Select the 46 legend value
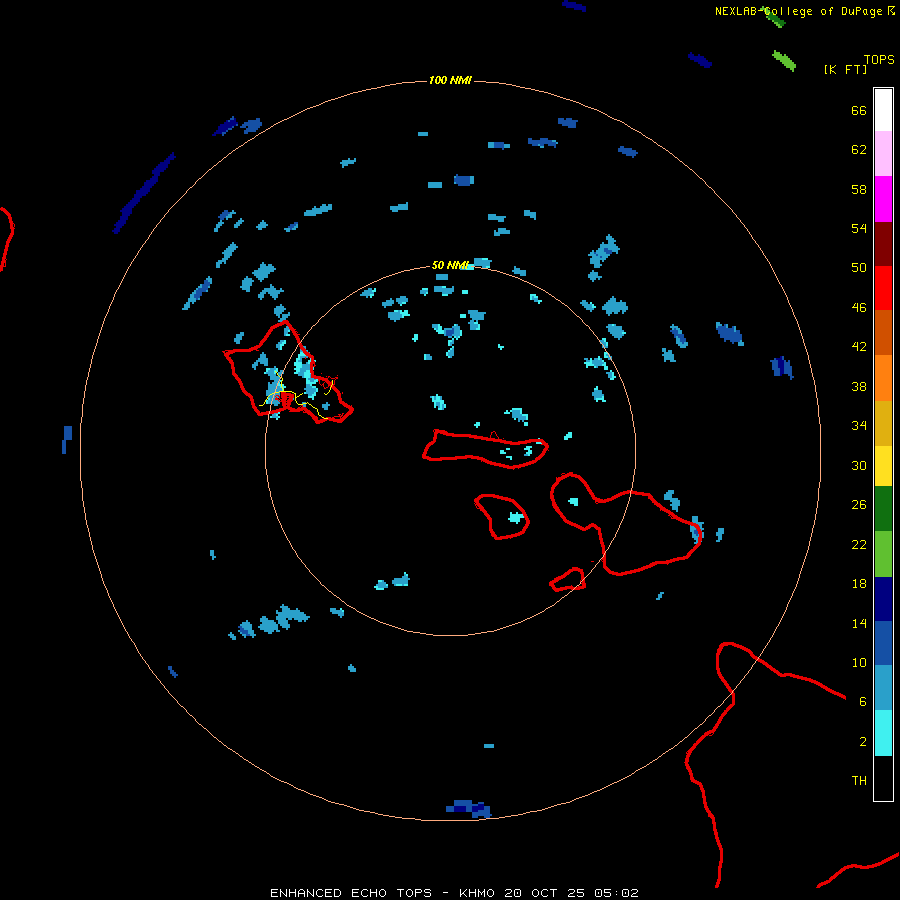Viewport: 900px width, 900px height. 859,307
